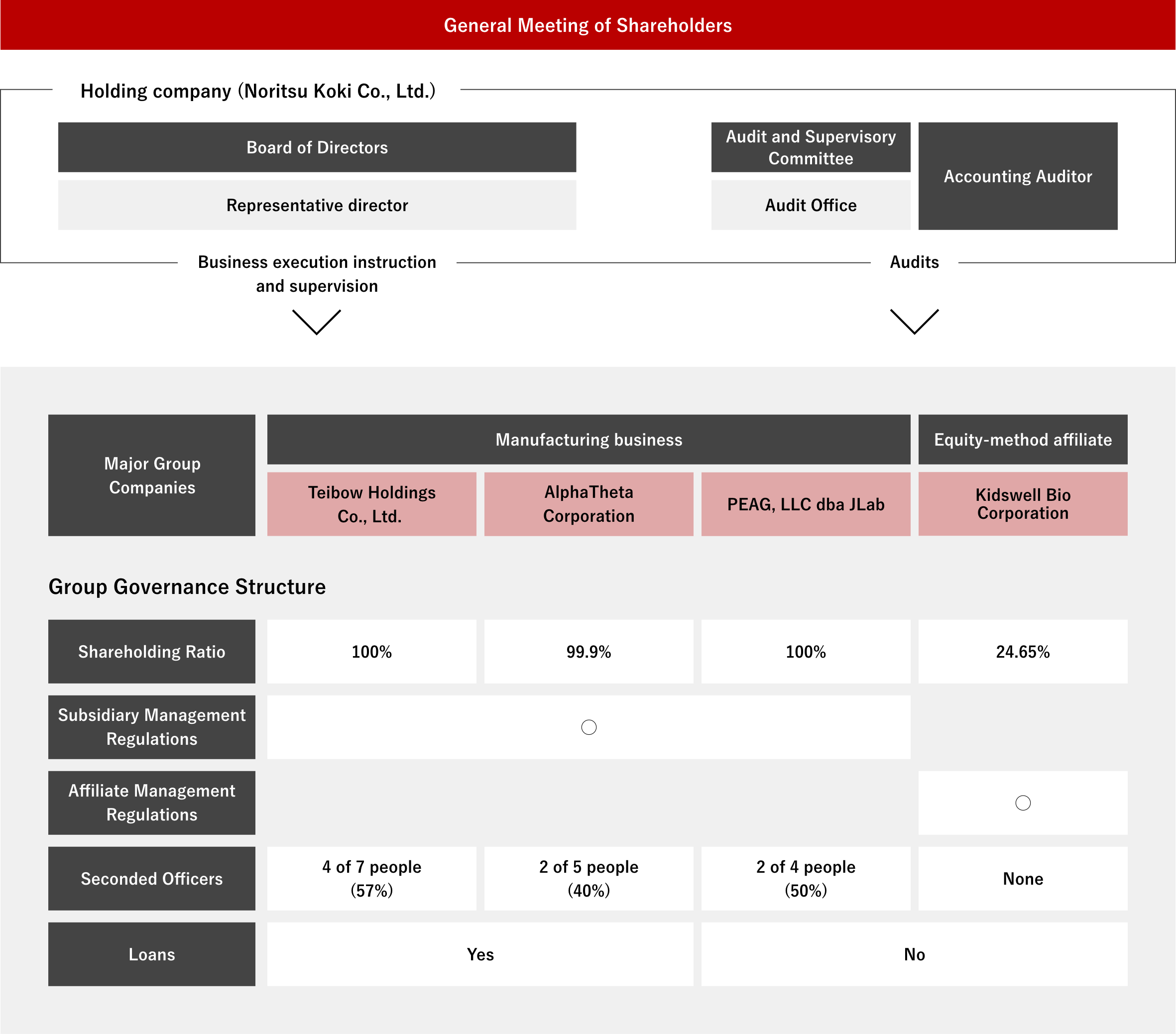This screenshot has height=1034, width=1176.
Task: Select the Seconded Officers row header
Action: [x=152, y=879]
